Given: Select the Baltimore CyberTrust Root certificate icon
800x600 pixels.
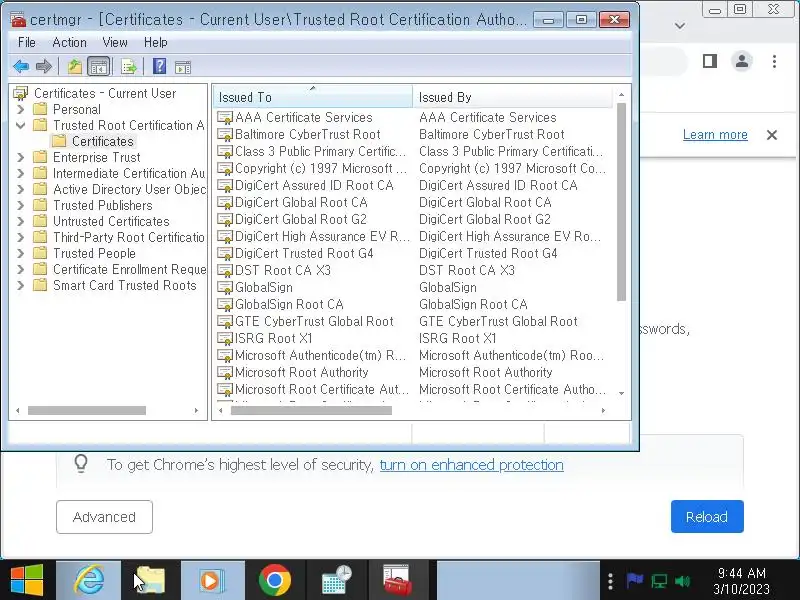Looking at the screenshot, I should [225, 135].
